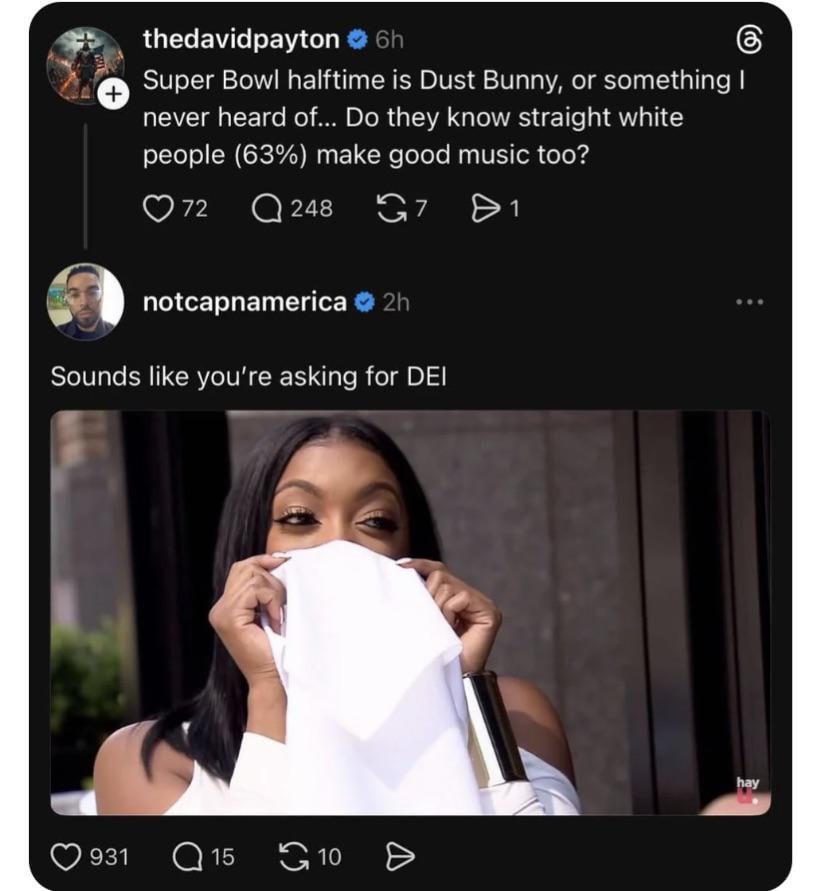Viewport: 816px width, 891px height.
Task: Click the thedavidpayton username
Action: [241, 40]
